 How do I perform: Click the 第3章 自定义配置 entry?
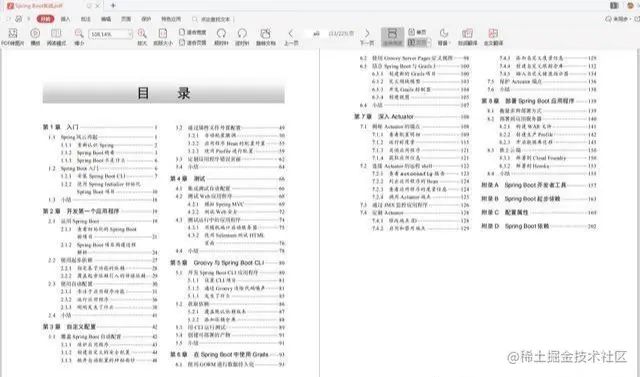pyautogui.click(x=100, y=327)
